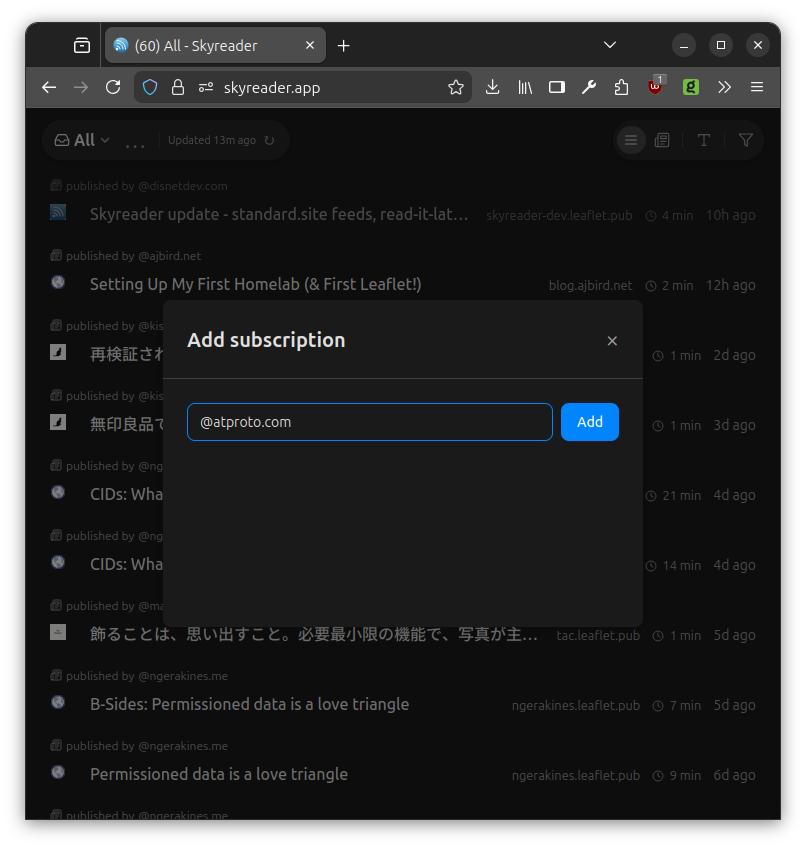Switch to the compact list view toggle
The width and height of the screenshot is (806, 848).
[631, 141]
